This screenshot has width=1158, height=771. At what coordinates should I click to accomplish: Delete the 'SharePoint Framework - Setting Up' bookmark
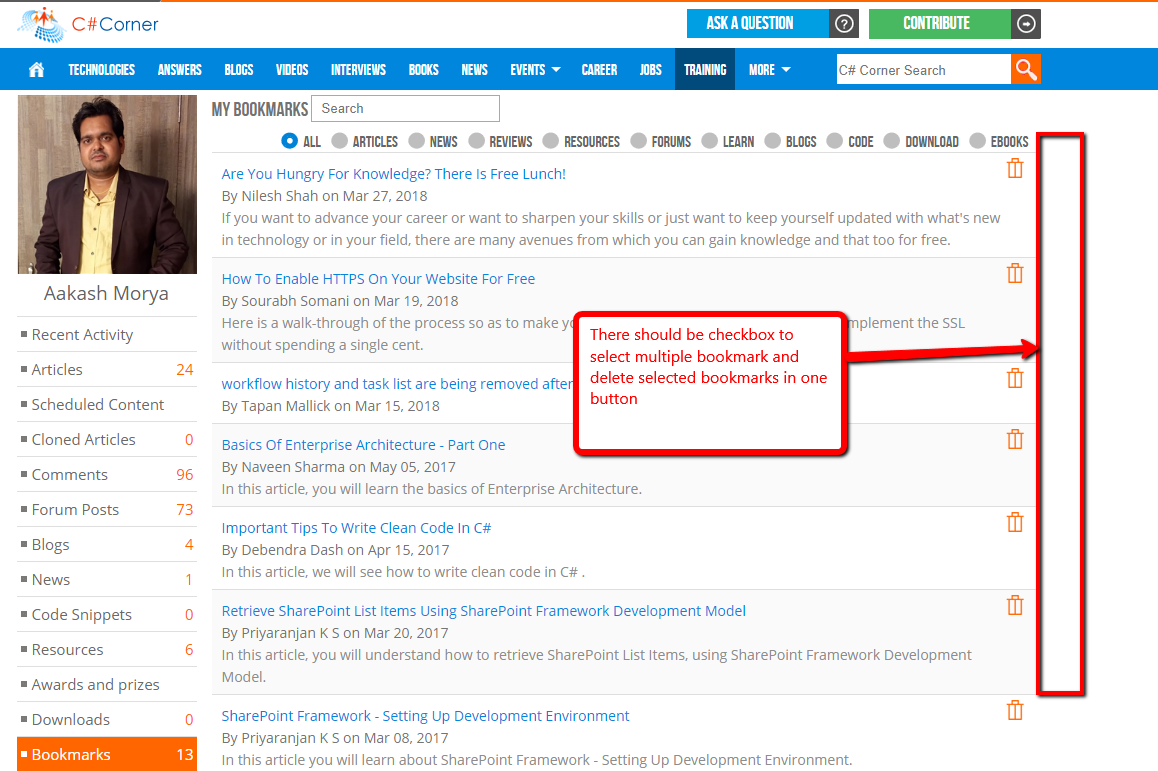(x=1015, y=710)
